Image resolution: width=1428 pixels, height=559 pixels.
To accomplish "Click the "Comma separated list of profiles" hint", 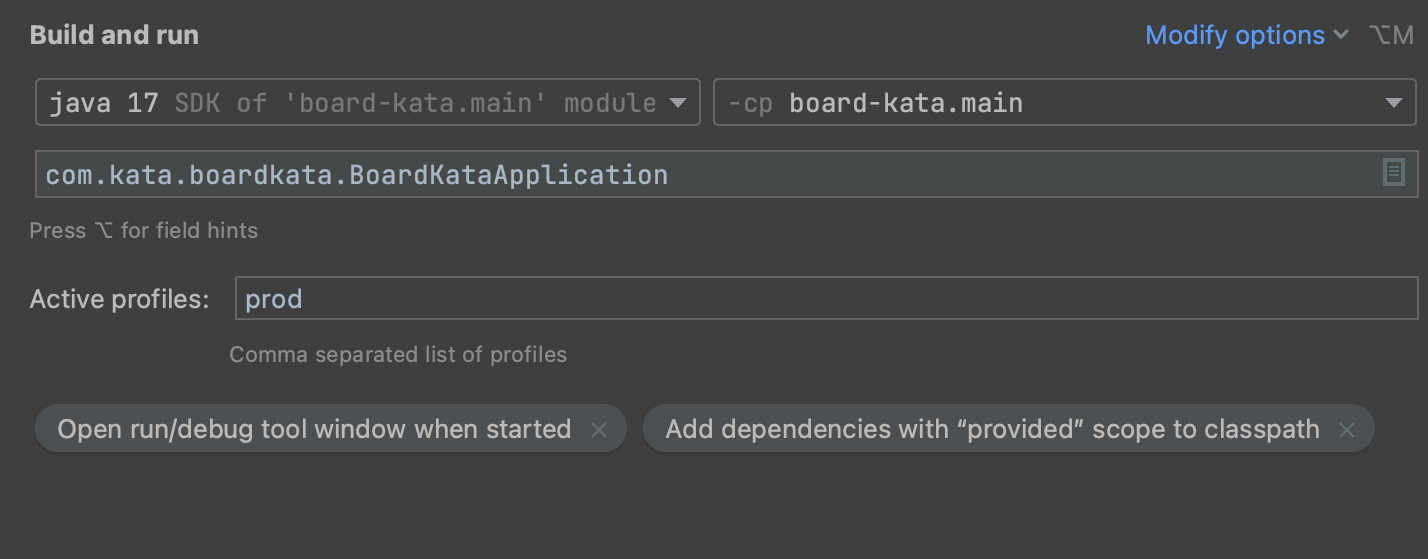I will 398,355.
